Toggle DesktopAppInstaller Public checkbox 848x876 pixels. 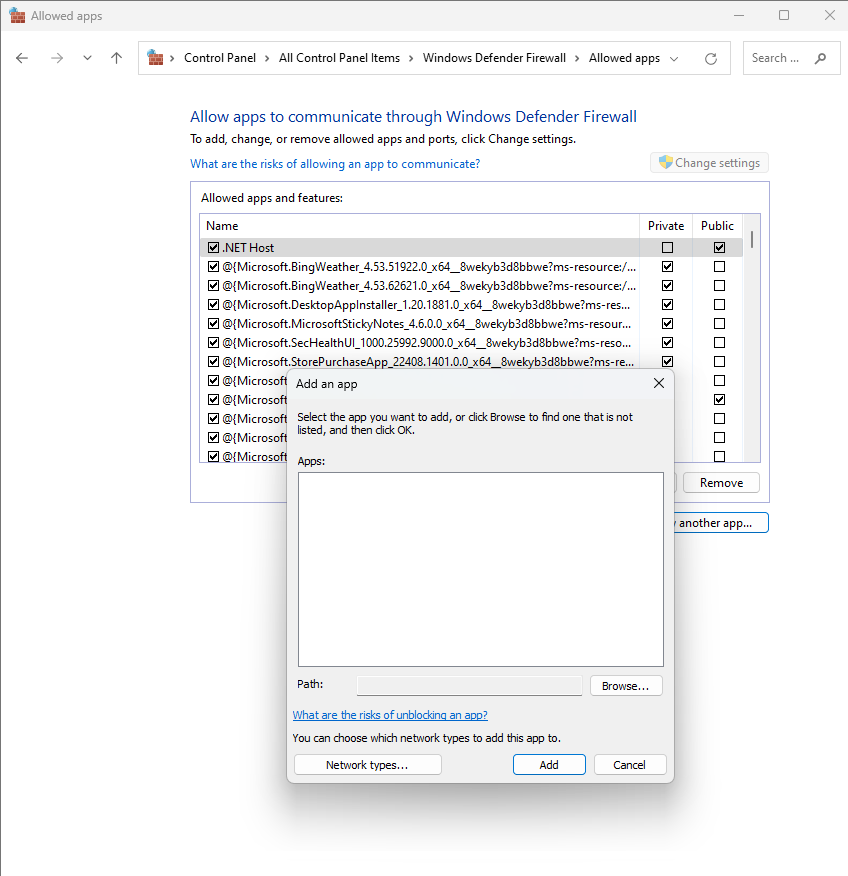[x=720, y=304]
